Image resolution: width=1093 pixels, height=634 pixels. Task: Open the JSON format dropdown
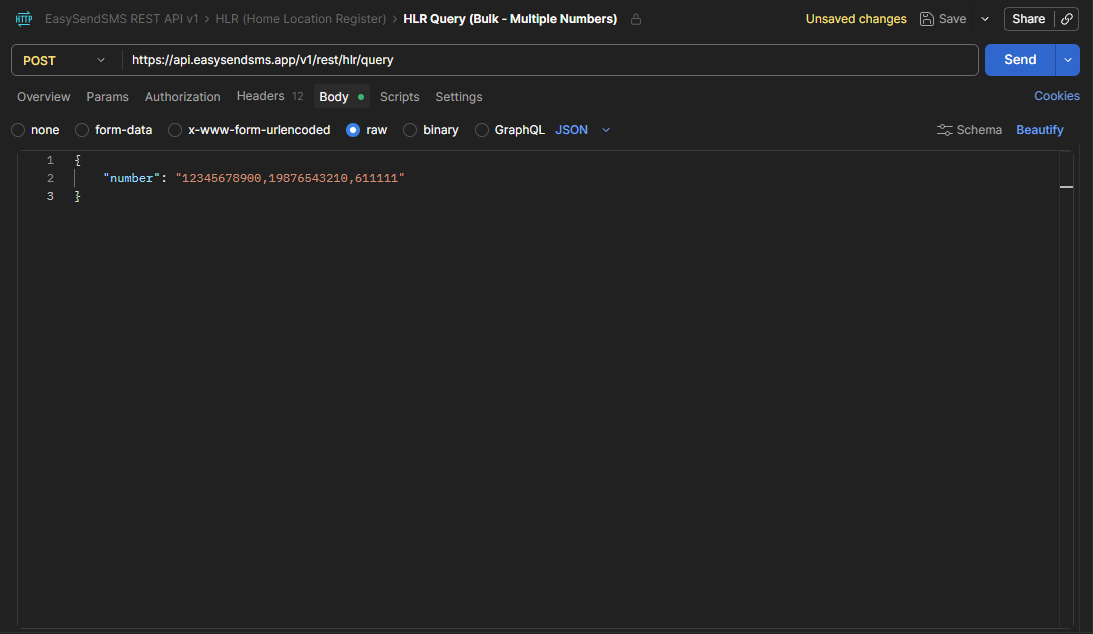pos(583,130)
